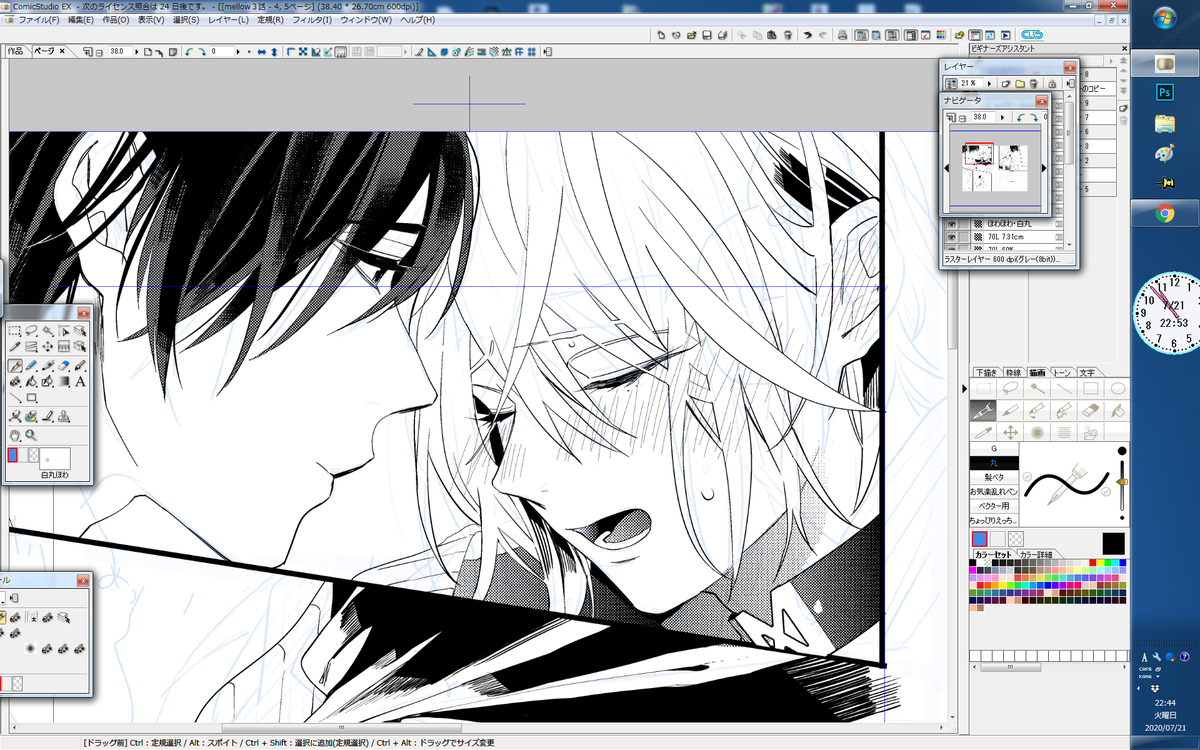Pick the eraser in Beginner's Assistant tools

coord(1090,411)
